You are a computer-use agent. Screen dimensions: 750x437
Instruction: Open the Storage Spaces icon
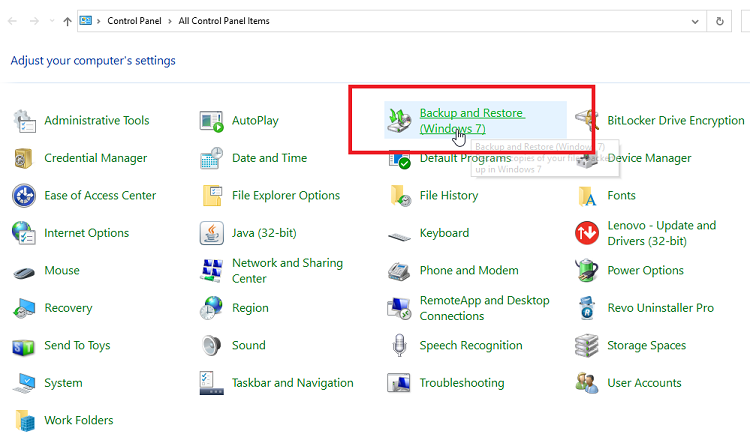[x=586, y=346]
